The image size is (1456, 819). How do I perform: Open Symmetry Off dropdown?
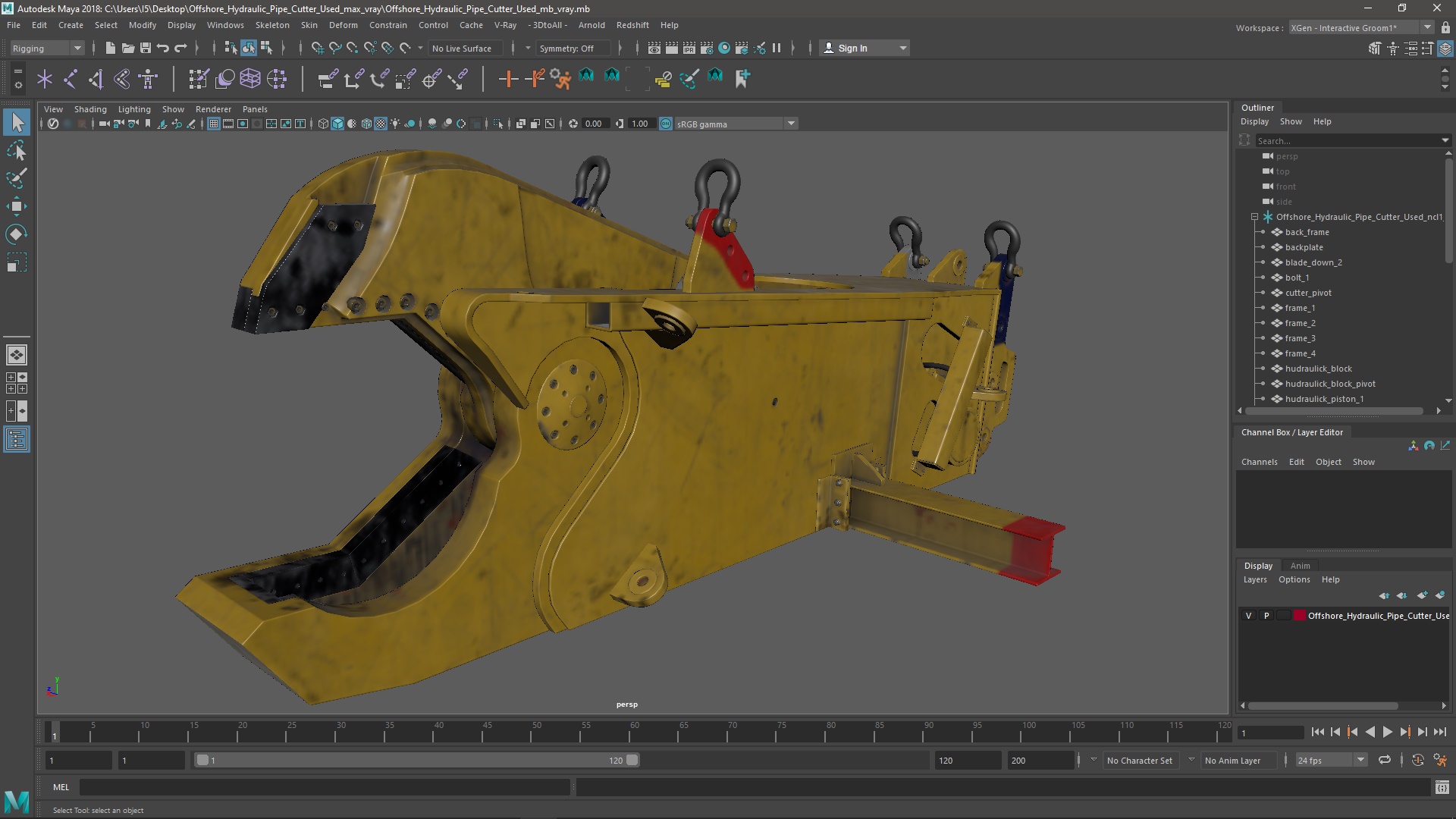pos(573,48)
